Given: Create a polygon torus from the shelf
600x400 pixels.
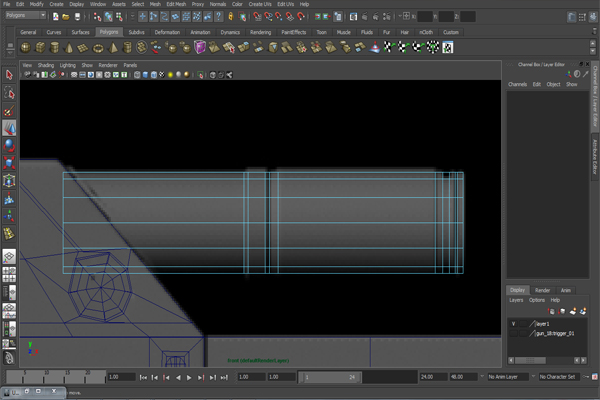Looking at the screenshot, I should [x=98, y=48].
